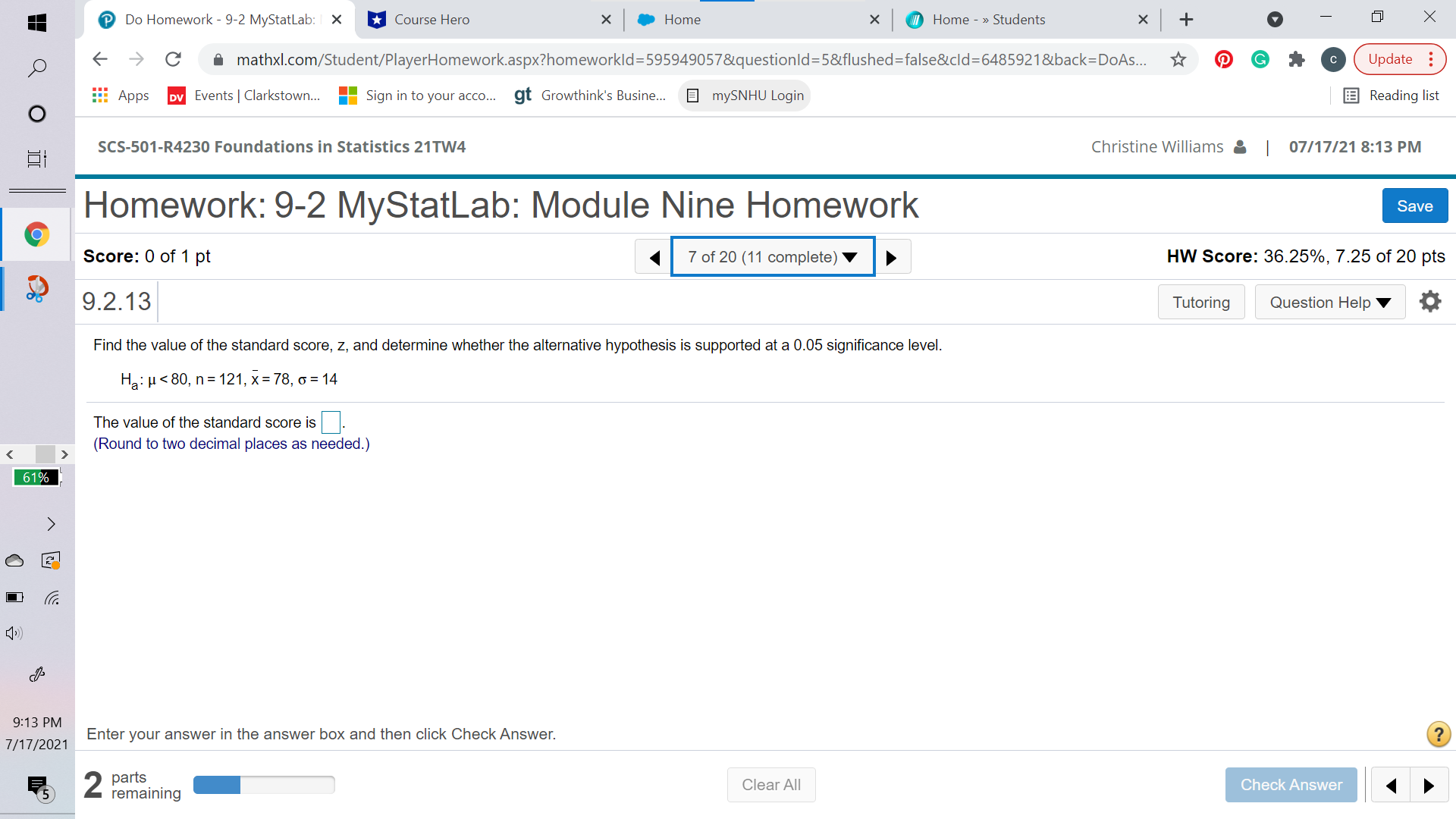Click the Pinterest icon in bookmarks bar
Viewport: 1456px width, 819px height.
click(x=1225, y=60)
